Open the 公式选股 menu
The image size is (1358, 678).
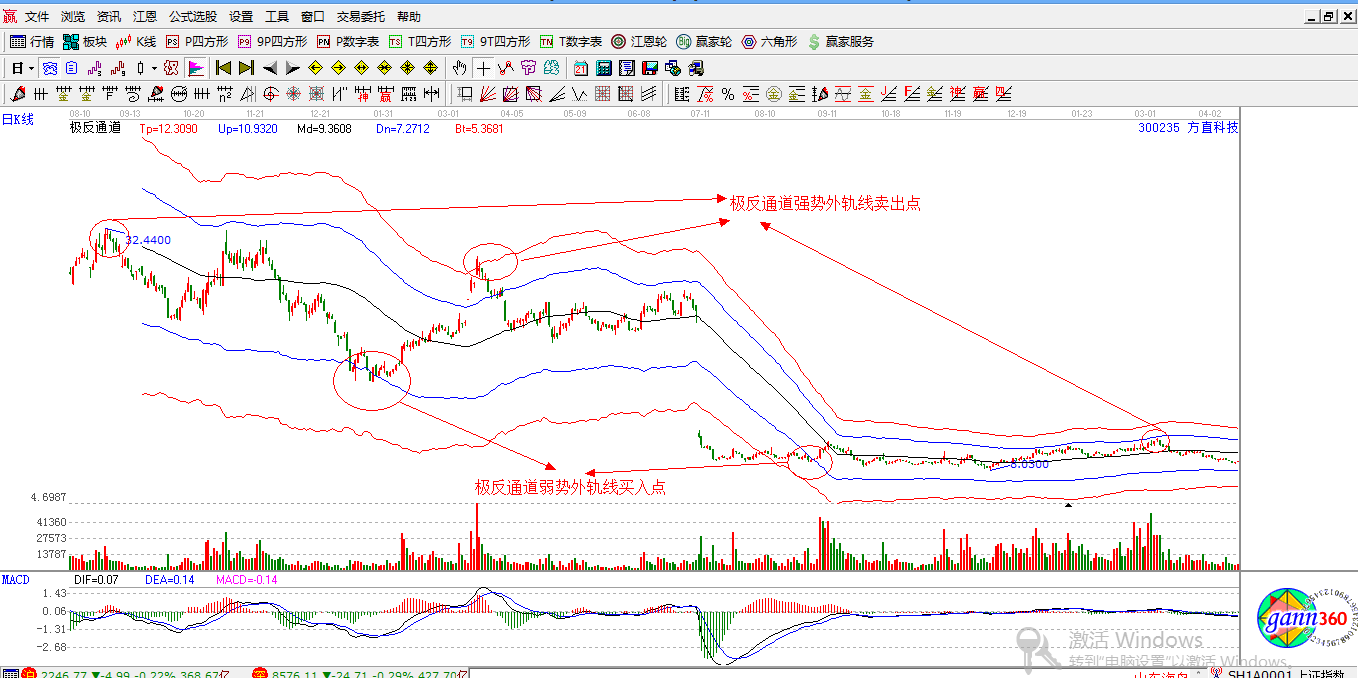pyautogui.click(x=192, y=17)
